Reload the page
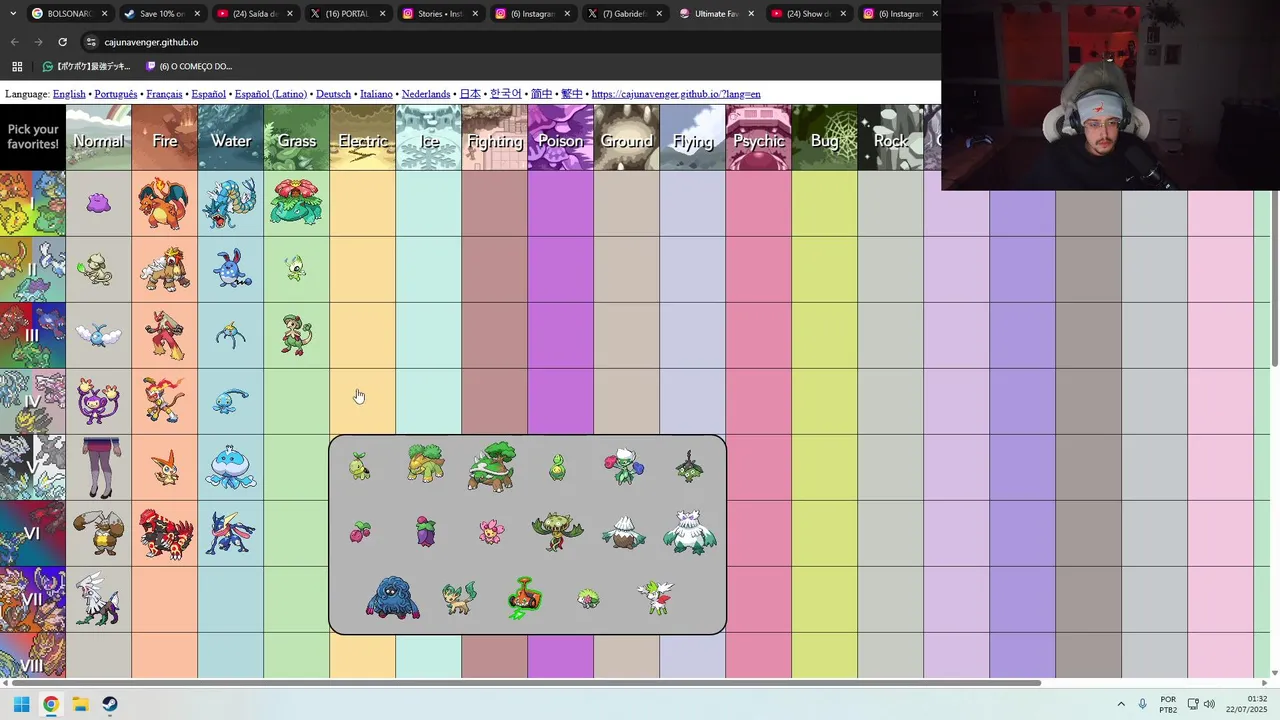Screen dimensions: 1280x720 click(x=62, y=42)
